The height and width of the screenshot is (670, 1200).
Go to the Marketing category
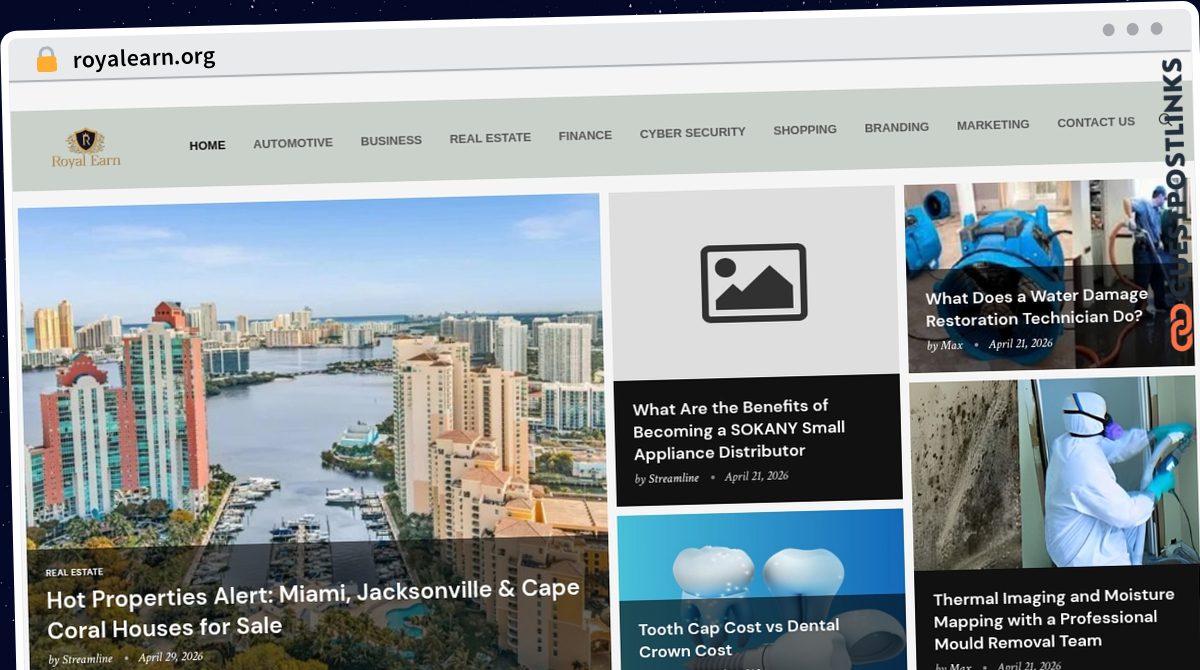(x=993, y=125)
